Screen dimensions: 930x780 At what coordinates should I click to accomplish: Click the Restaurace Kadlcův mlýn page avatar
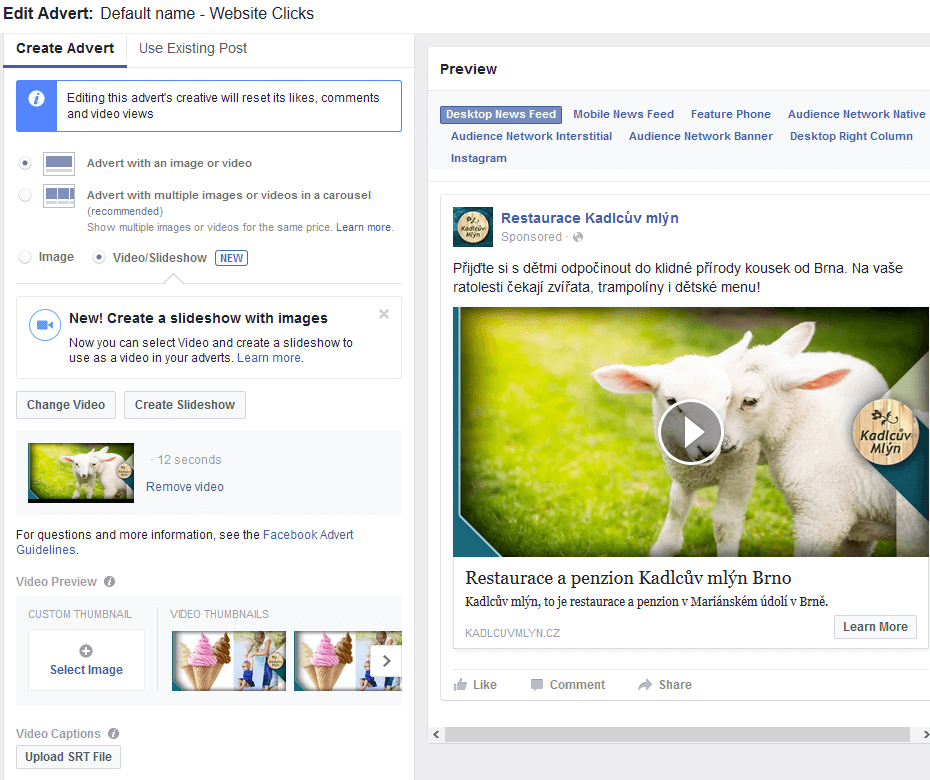click(x=473, y=227)
